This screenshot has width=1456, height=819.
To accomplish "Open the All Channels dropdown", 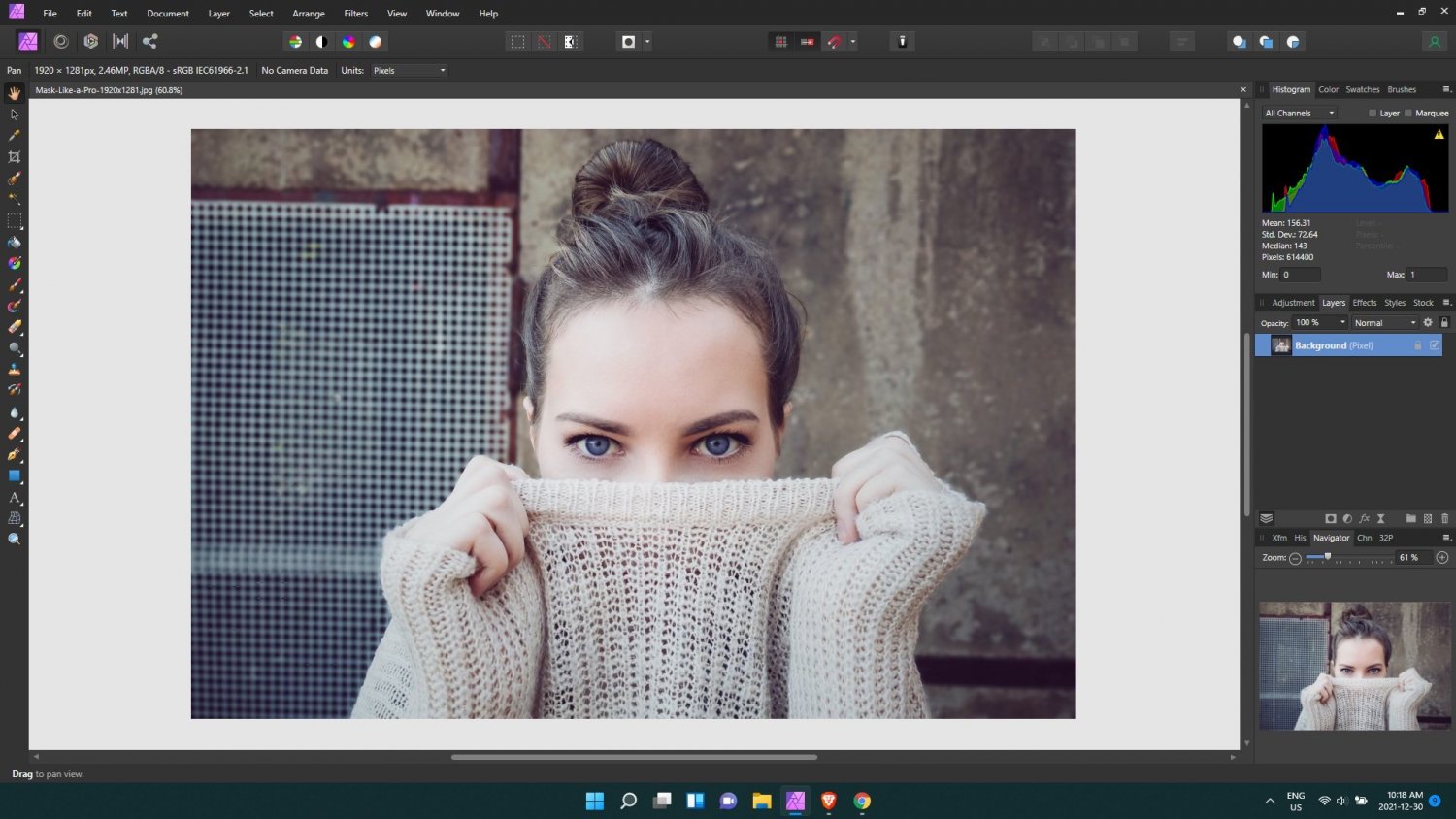I will [1299, 114].
